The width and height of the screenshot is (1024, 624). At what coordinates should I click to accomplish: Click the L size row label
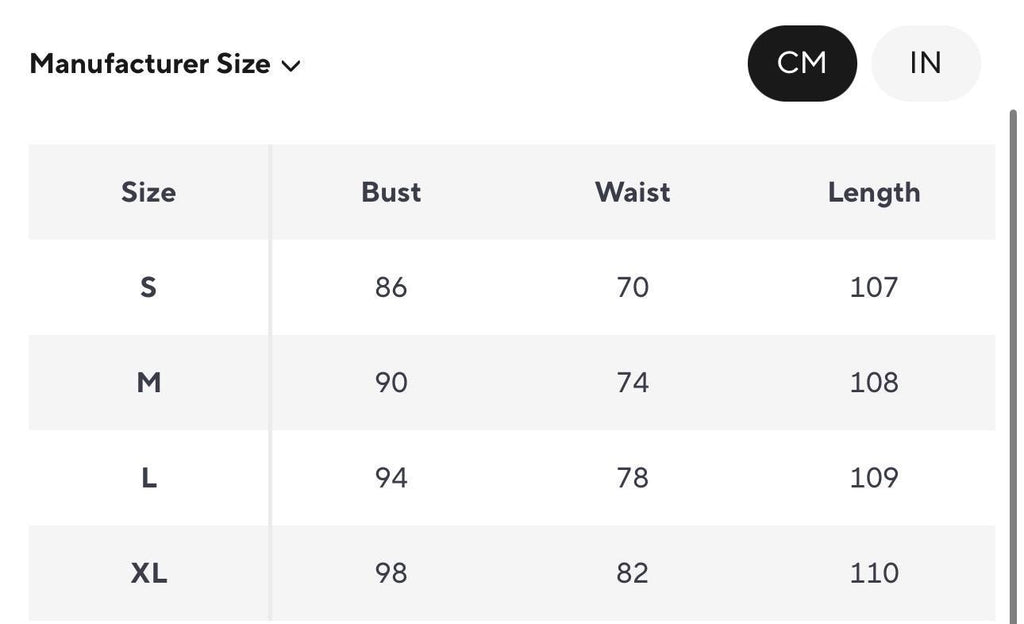click(x=148, y=478)
